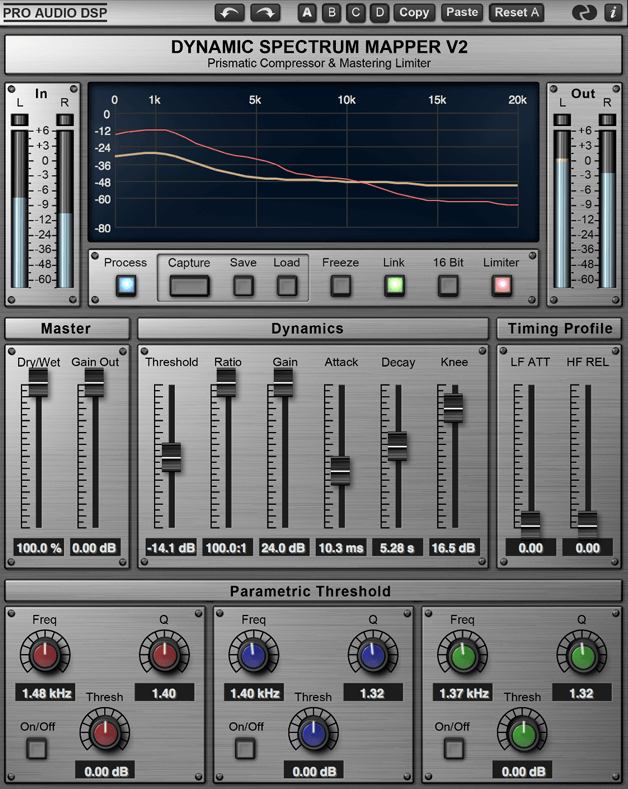This screenshot has height=789, width=628.
Task: Select preset slot C
Action: click(356, 13)
